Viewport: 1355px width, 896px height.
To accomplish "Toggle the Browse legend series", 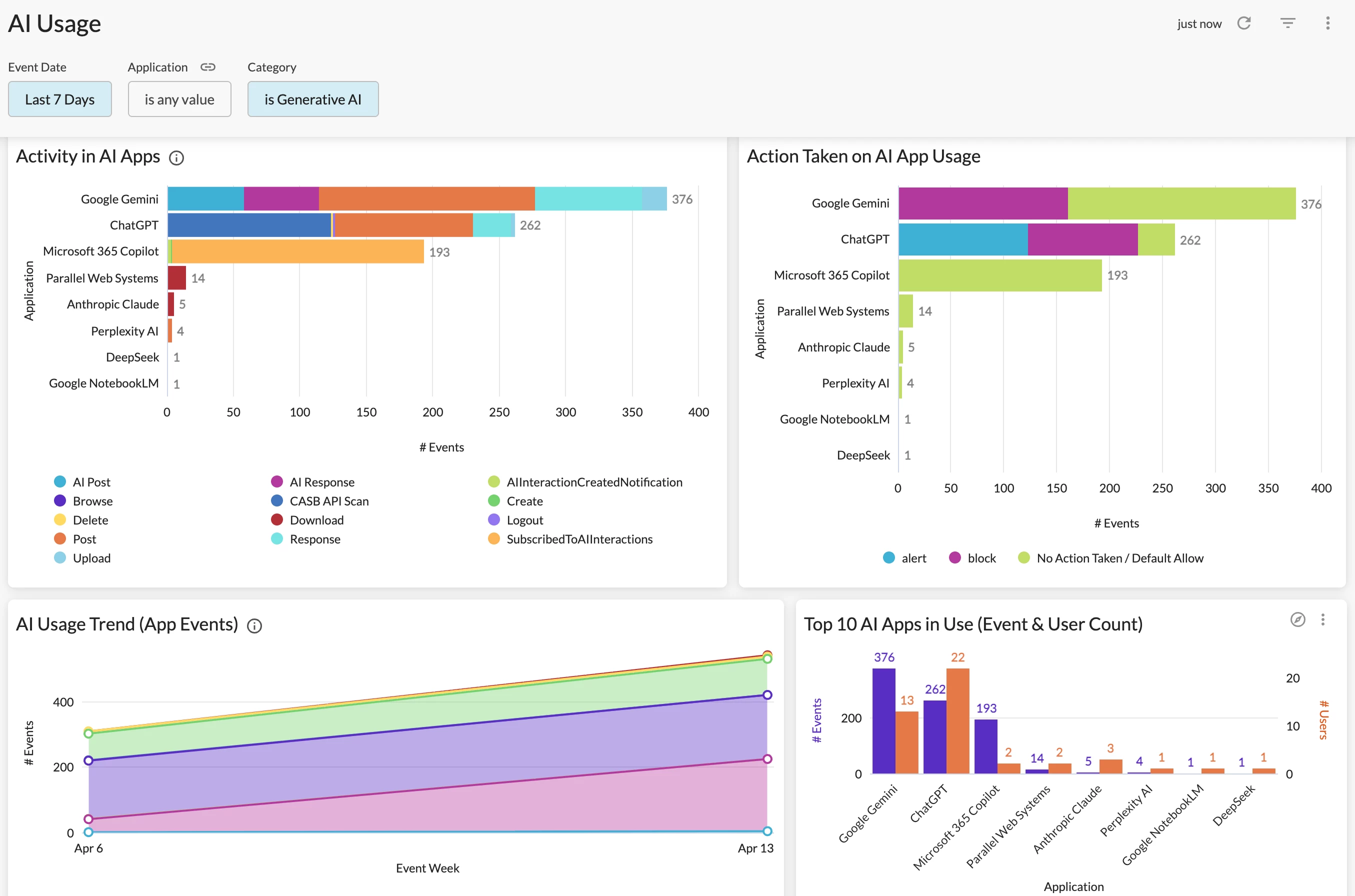I will pos(92,501).
